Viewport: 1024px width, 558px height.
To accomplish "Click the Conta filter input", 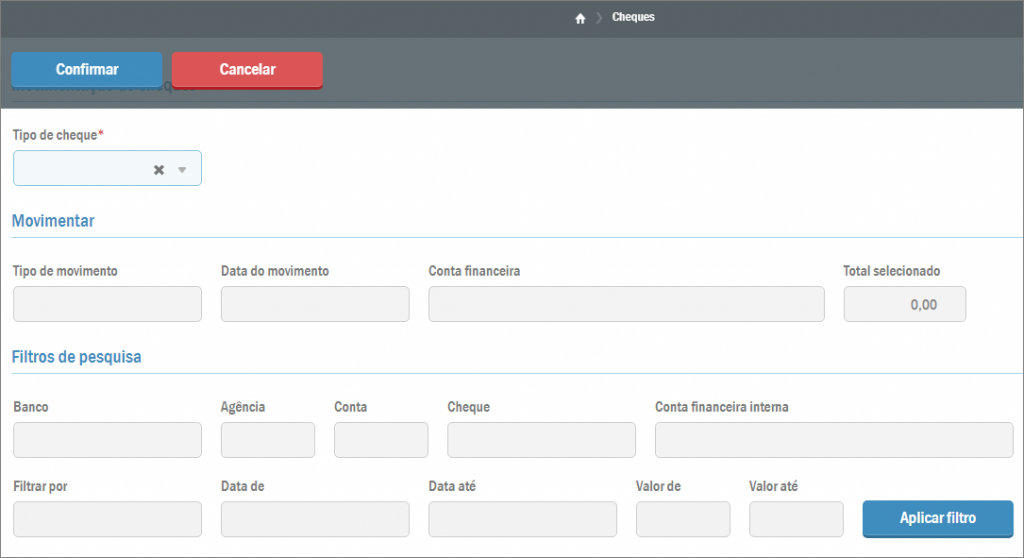I will tap(381, 440).
